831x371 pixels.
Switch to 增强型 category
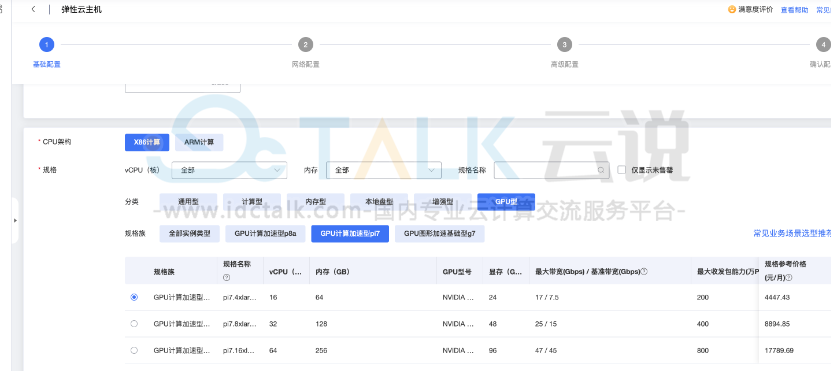[443, 202]
